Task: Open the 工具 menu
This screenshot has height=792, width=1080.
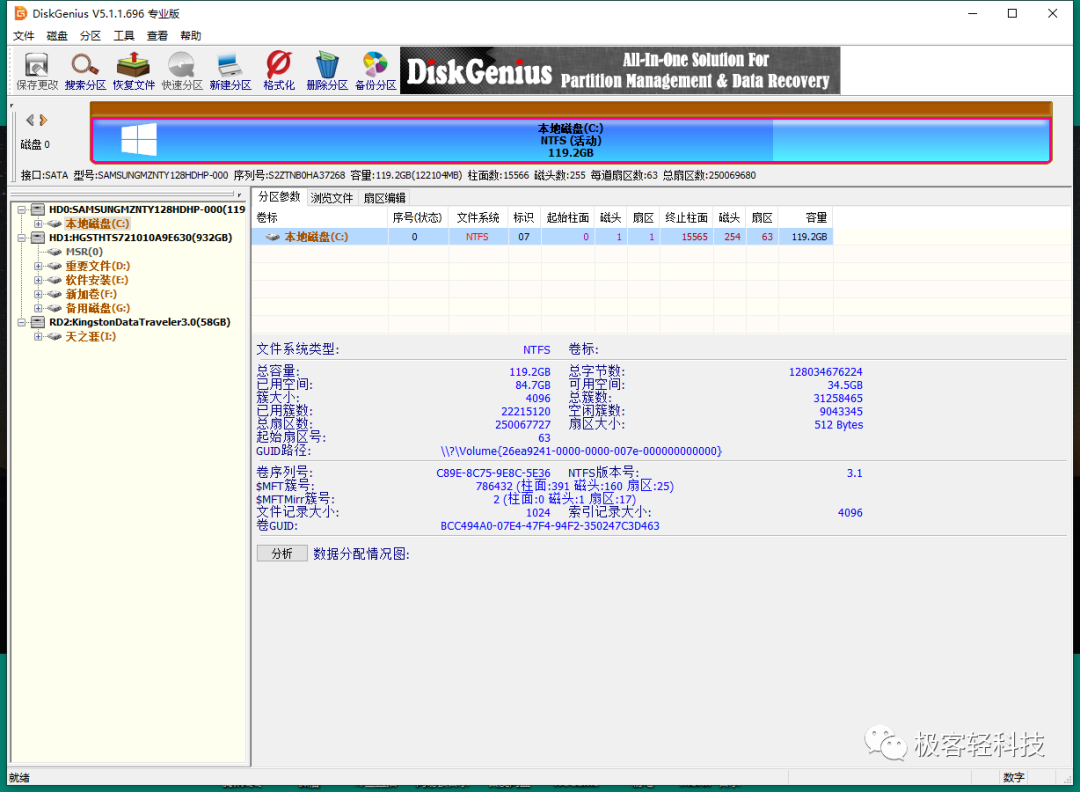Action: 124,35
